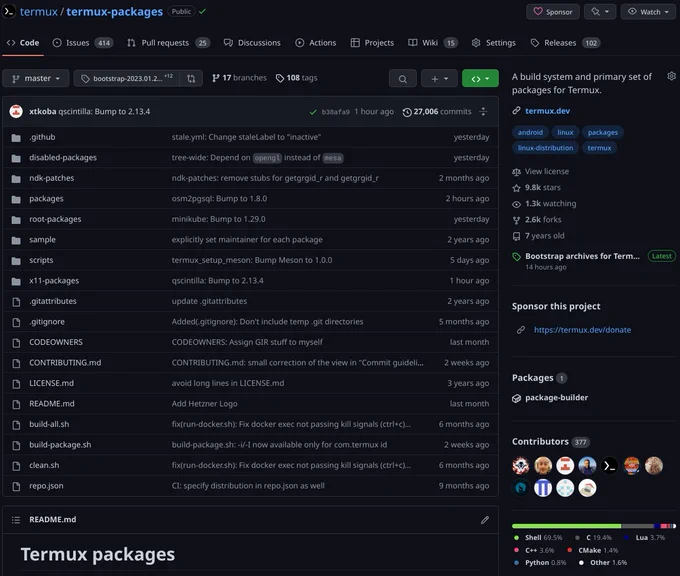Click the repo.json file icon
The image size is (680, 576).
(x=16, y=486)
